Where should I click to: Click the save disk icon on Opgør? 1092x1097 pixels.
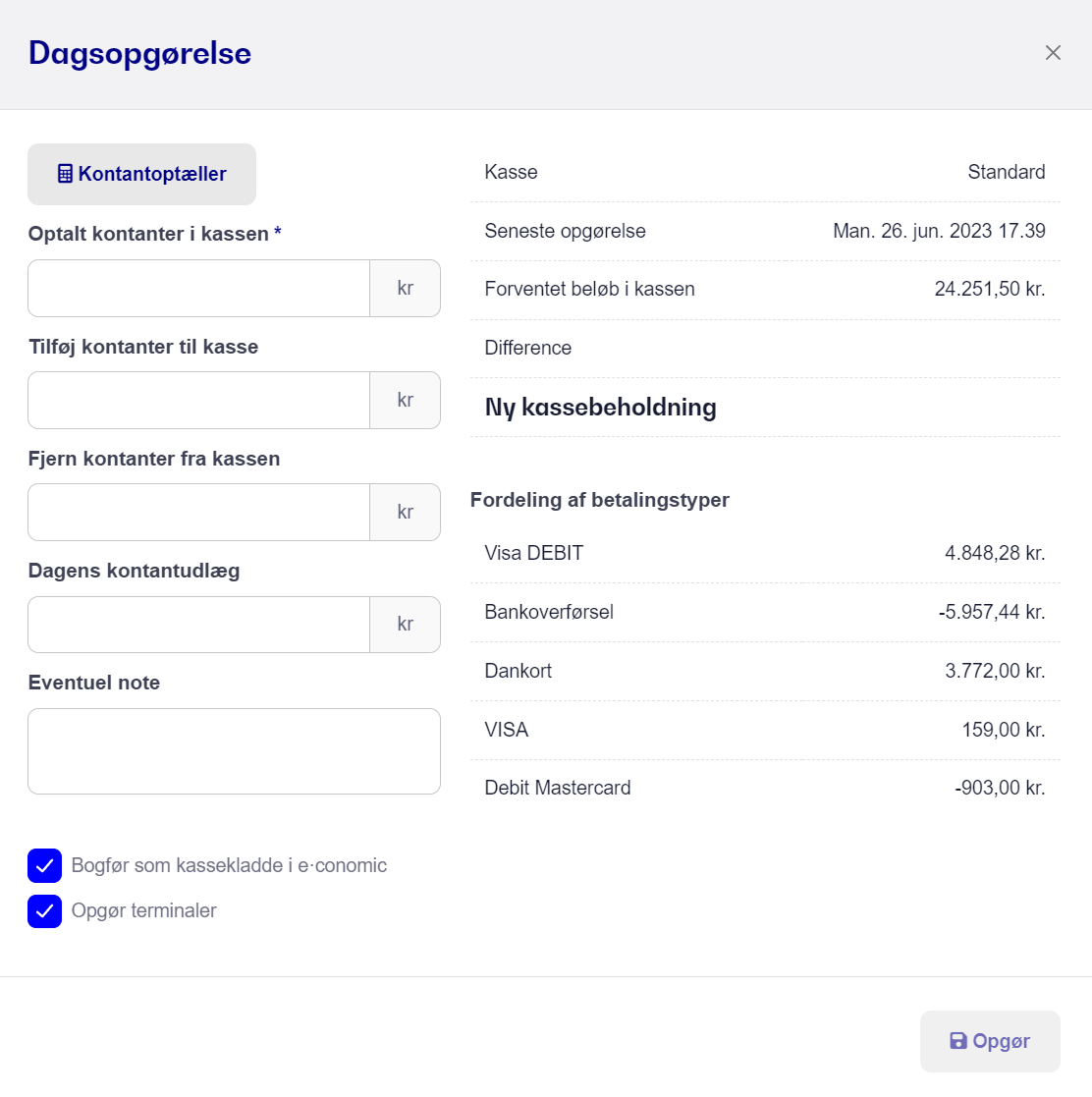pos(957,1041)
